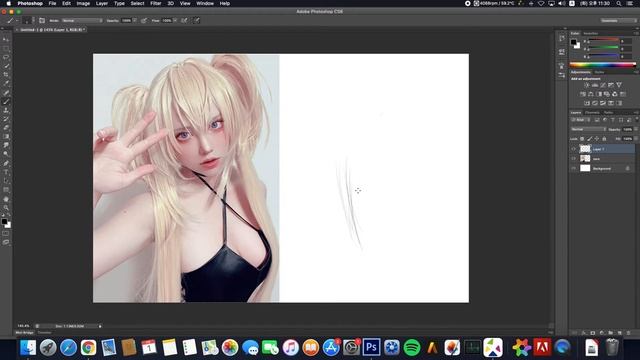
Task: Open the brush Mode dropdown
Action: tap(82, 20)
